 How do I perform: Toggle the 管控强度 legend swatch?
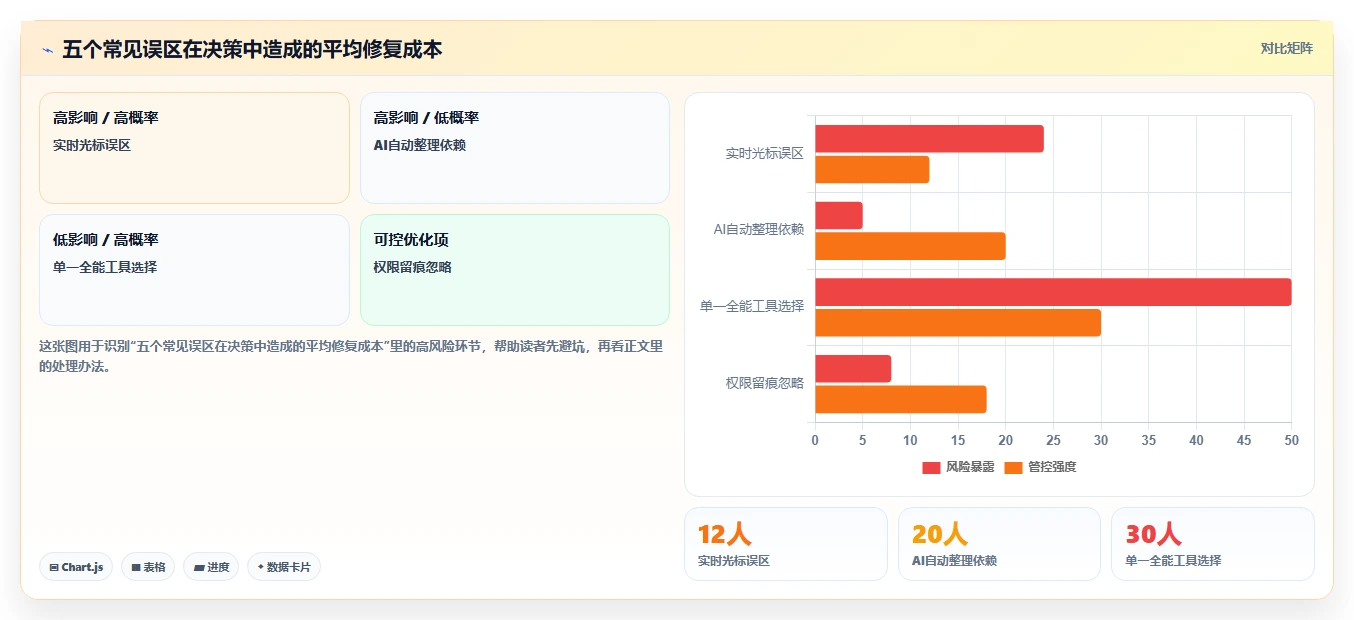(1013, 467)
